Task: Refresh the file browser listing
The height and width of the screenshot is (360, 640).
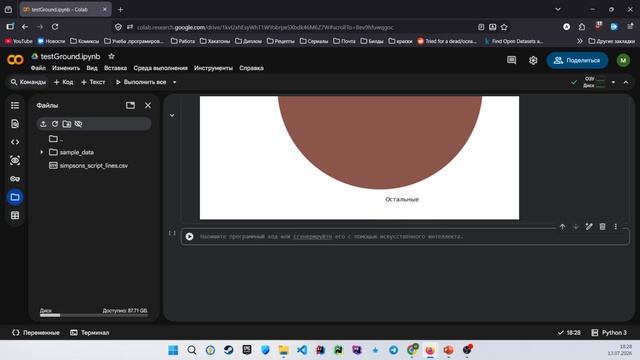Action: pos(55,124)
